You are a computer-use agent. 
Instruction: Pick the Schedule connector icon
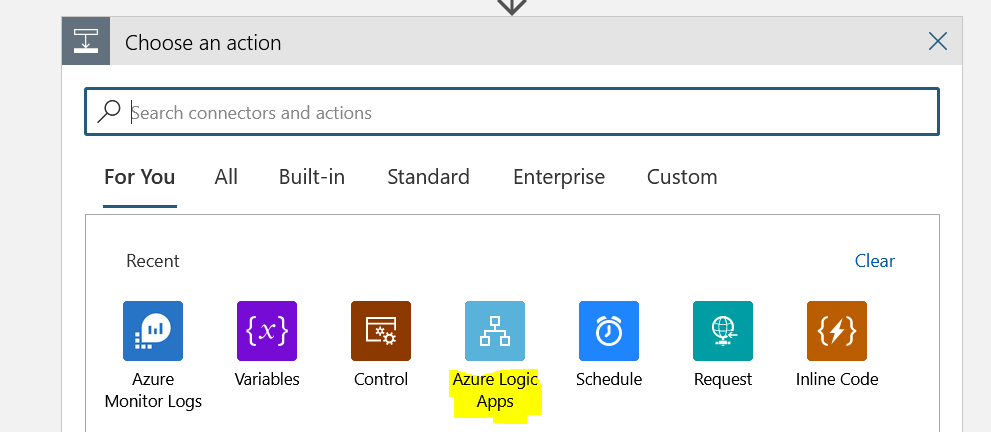coord(609,331)
